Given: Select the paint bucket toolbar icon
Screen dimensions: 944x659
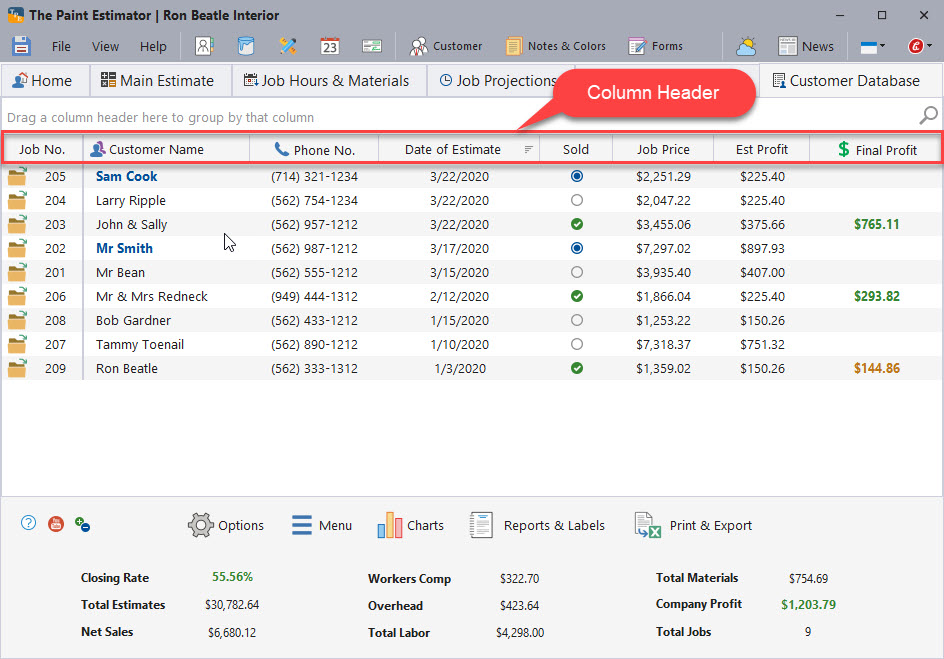Looking at the screenshot, I should tap(245, 45).
